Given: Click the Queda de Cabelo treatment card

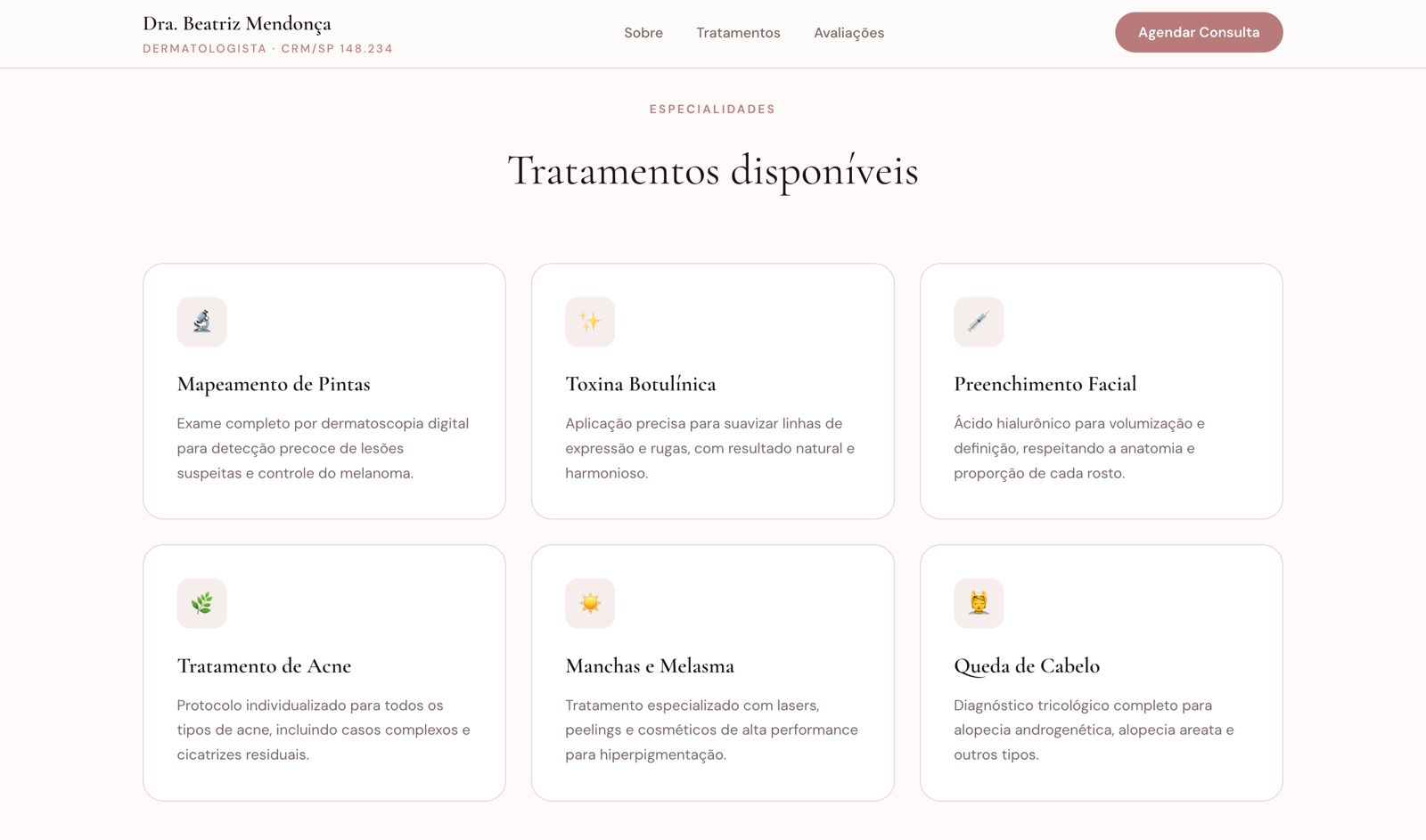Looking at the screenshot, I should pos(1102,673).
